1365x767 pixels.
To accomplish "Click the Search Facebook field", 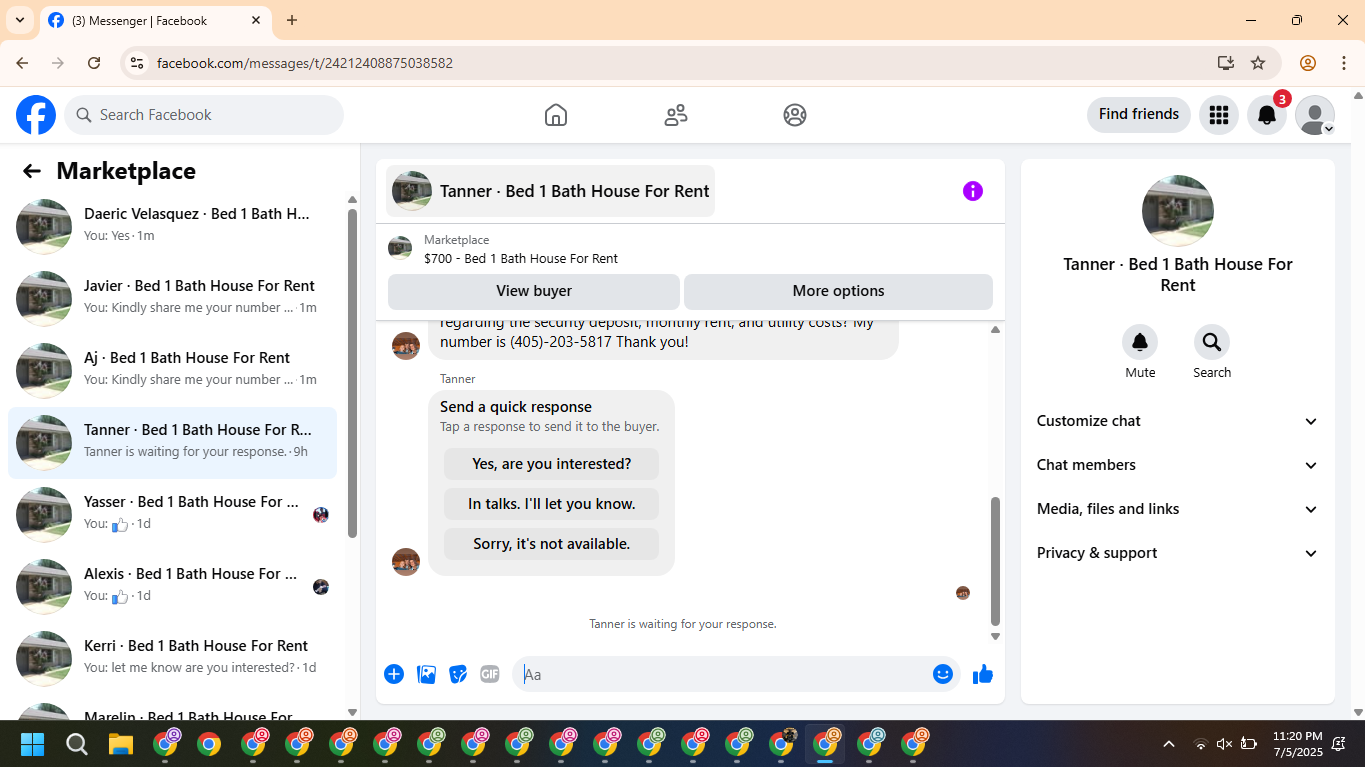I will click(x=204, y=115).
